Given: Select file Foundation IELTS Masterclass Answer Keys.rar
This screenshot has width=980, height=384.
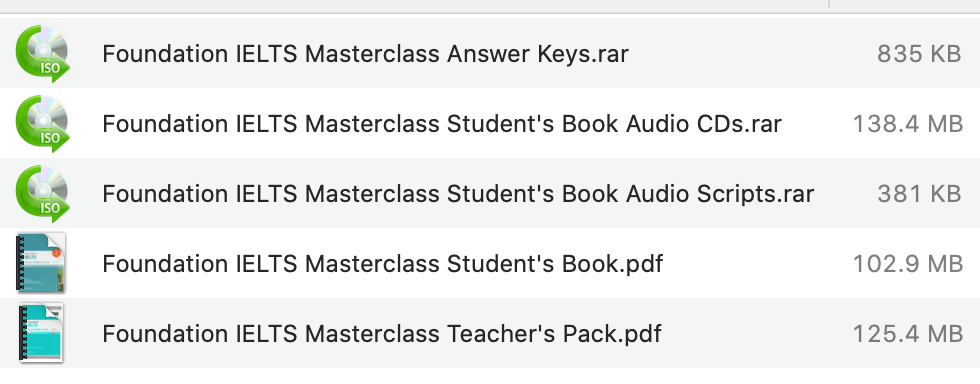Looking at the screenshot, I should coord(365,54).
